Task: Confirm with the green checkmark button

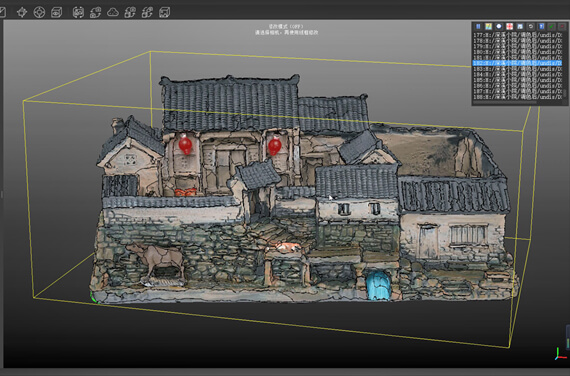Action: (x=552, y=27)
